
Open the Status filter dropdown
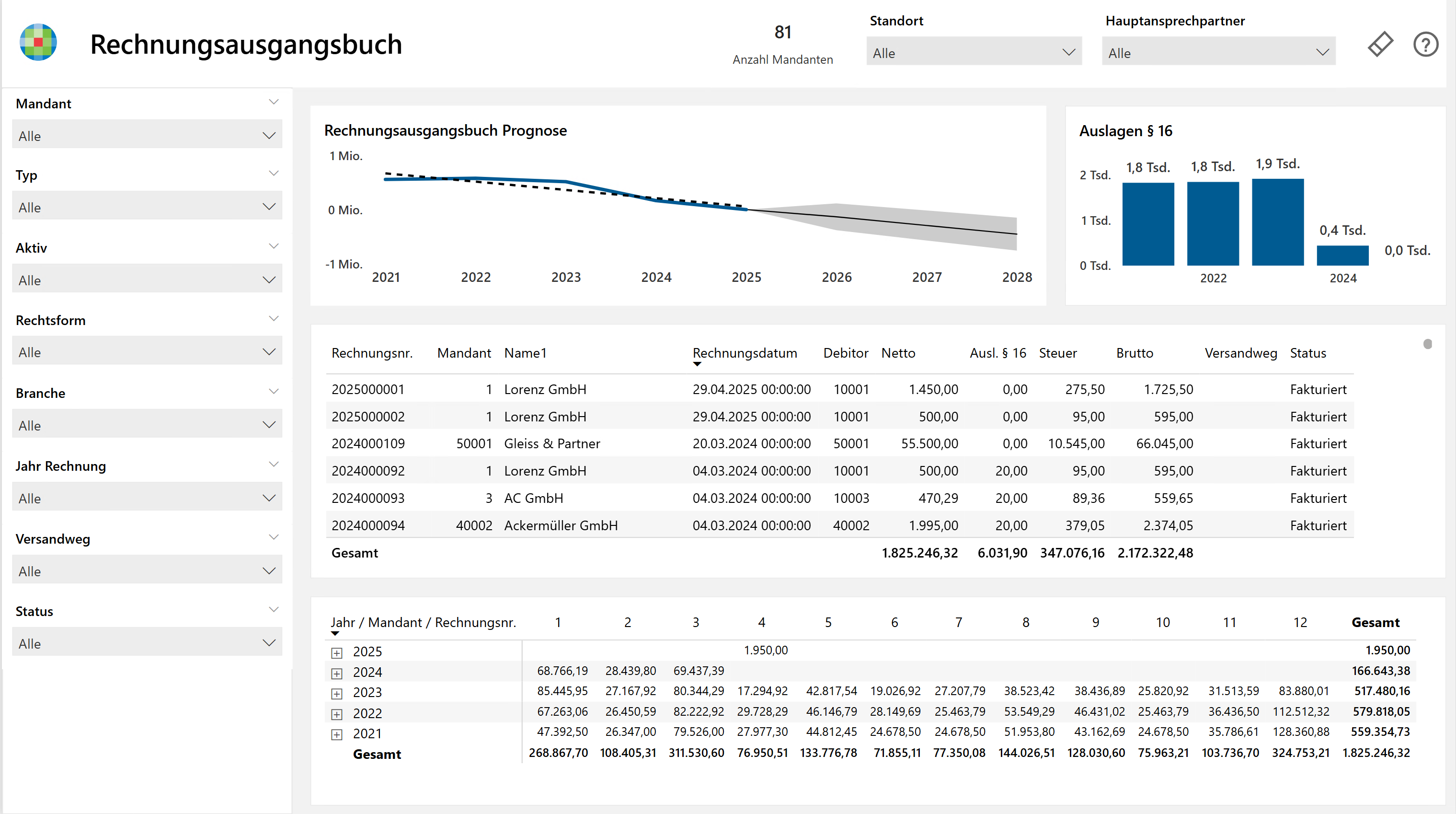tap(147, 642)
